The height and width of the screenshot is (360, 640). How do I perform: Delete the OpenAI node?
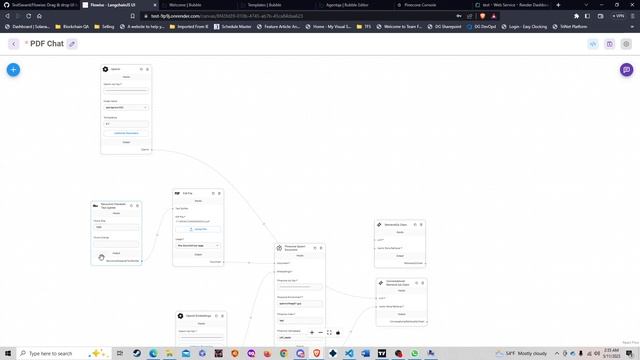(147, 69)
